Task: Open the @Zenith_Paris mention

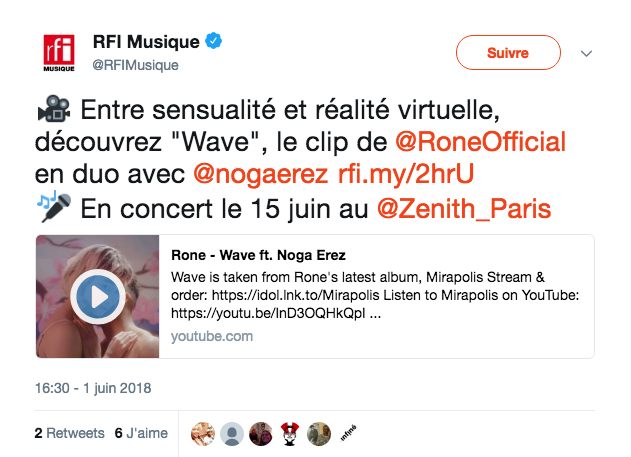Action: pyautogui.click(x=463, y=209)
